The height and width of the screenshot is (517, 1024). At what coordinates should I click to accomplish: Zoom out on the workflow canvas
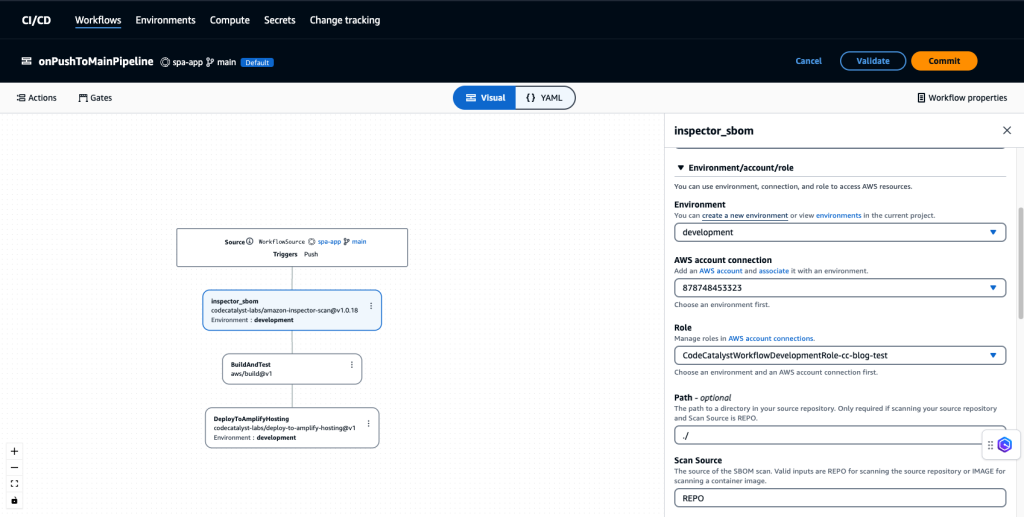click(14, 467)
